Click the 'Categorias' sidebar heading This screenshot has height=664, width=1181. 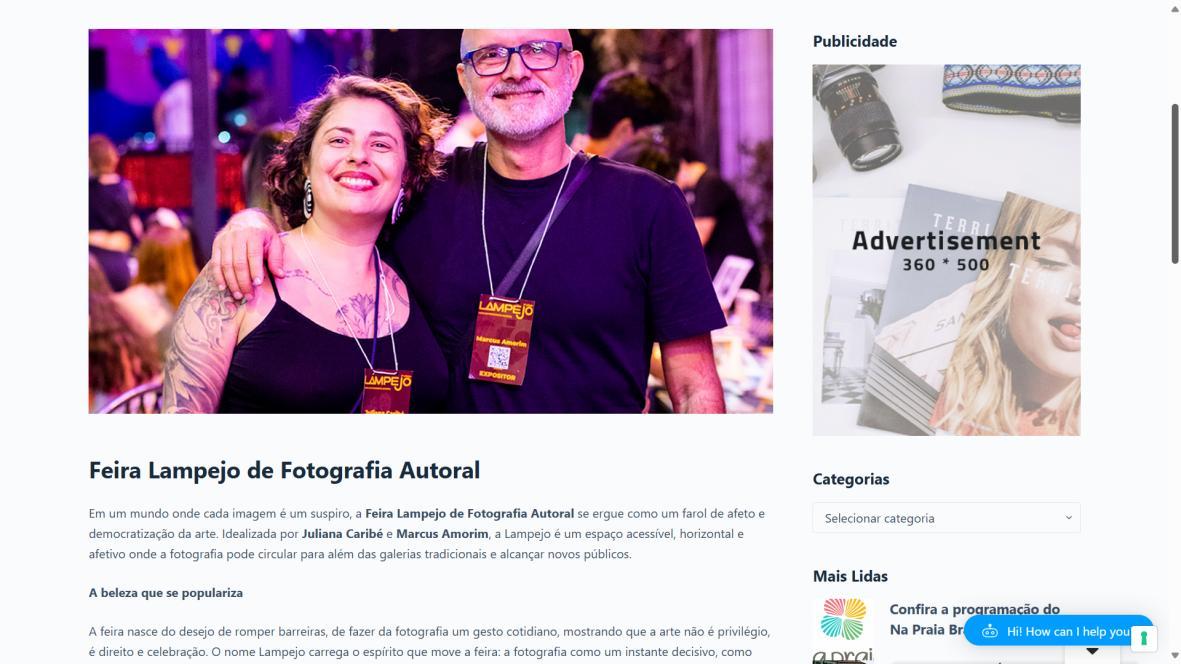850,480
